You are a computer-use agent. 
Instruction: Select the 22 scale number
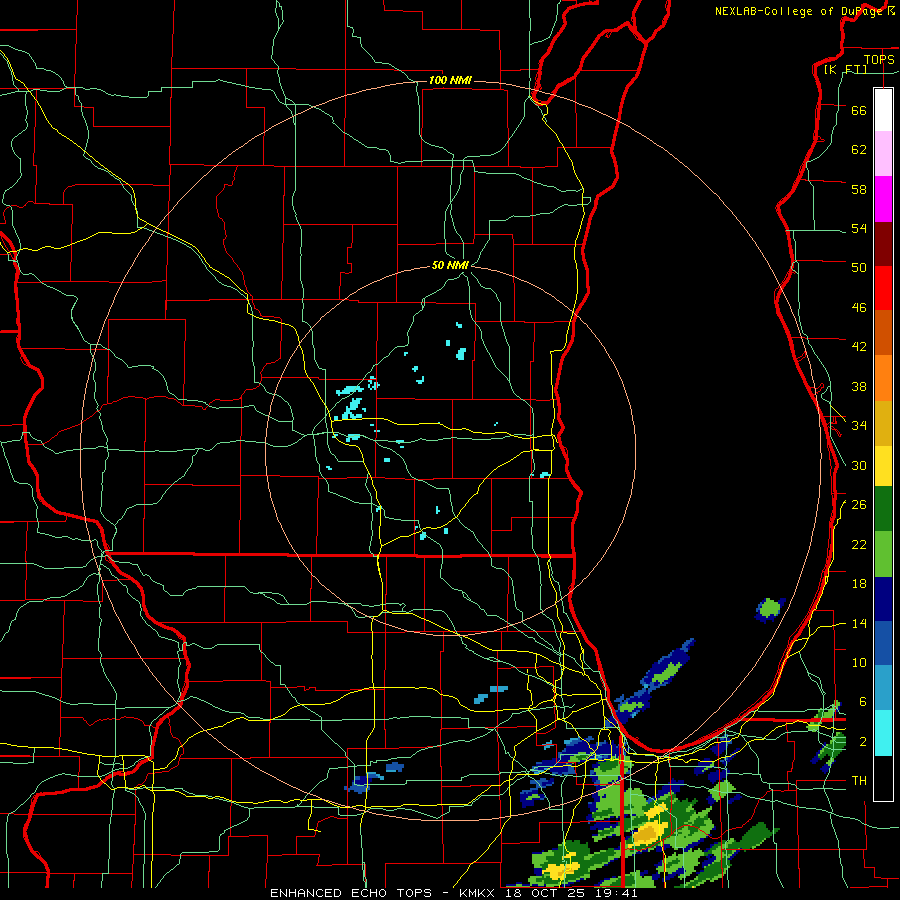pyautogui.click(x=859, y=545)
